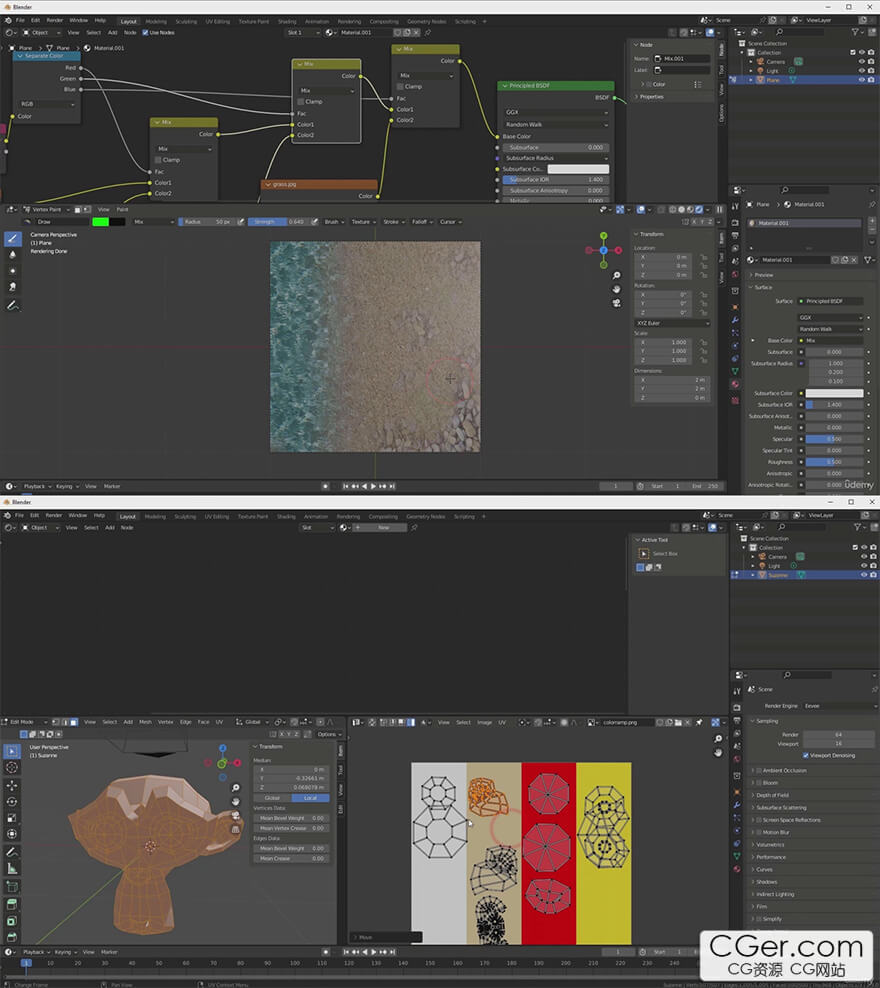Screen dimensions: 880x988
Task: Choose the Cursor tool in Edit Mode toolbar
Action: click(12, 767)
